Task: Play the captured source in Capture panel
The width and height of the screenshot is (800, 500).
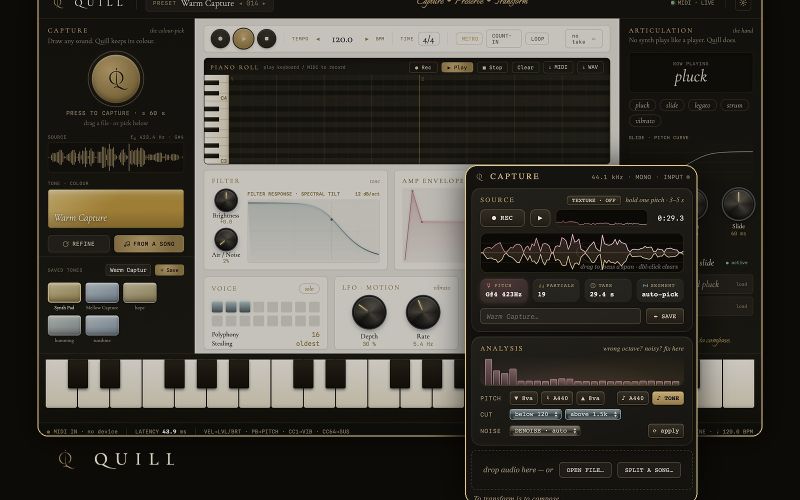Action: pos(540,218)
